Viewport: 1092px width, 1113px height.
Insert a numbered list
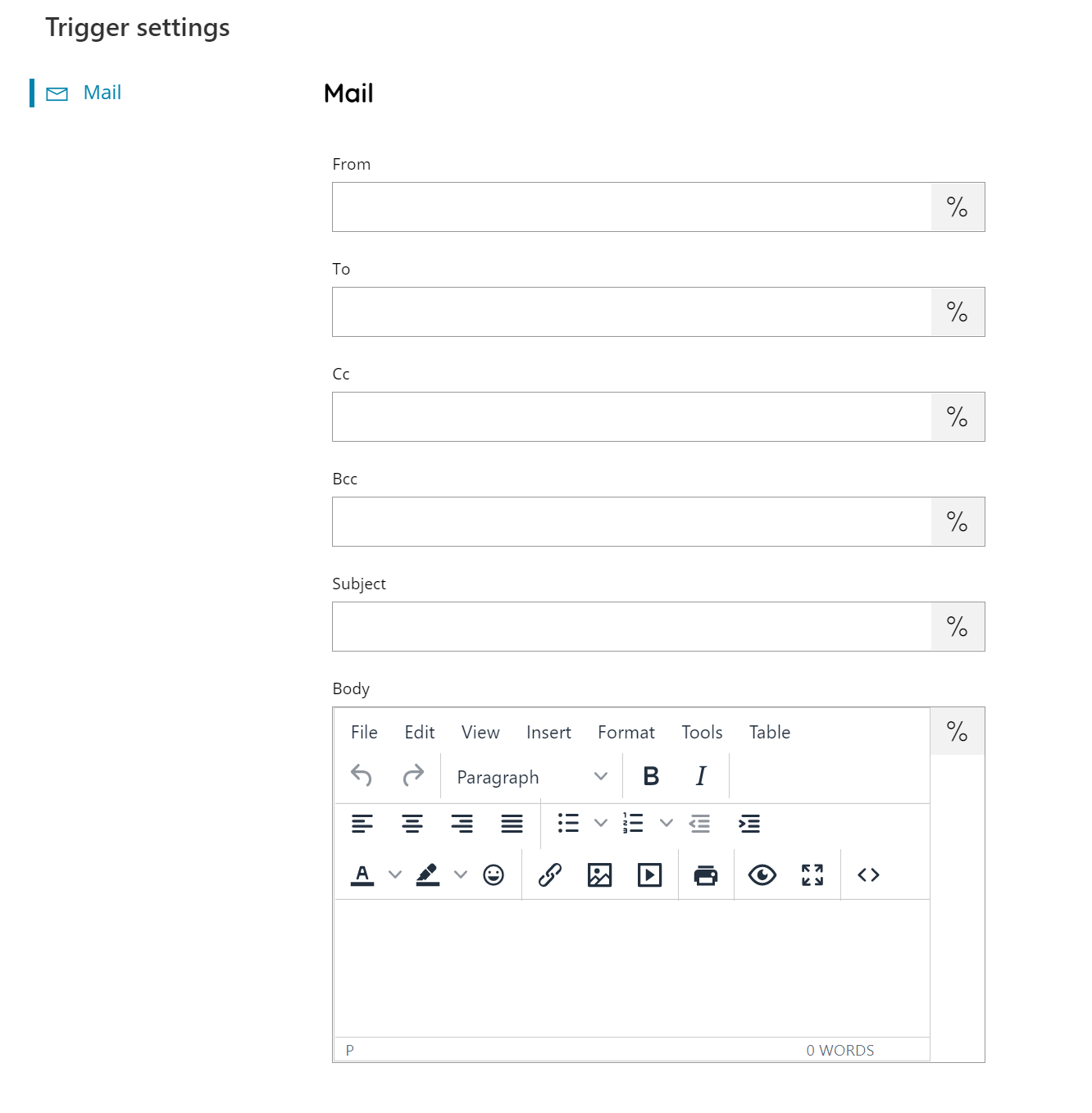click(633, 823)
